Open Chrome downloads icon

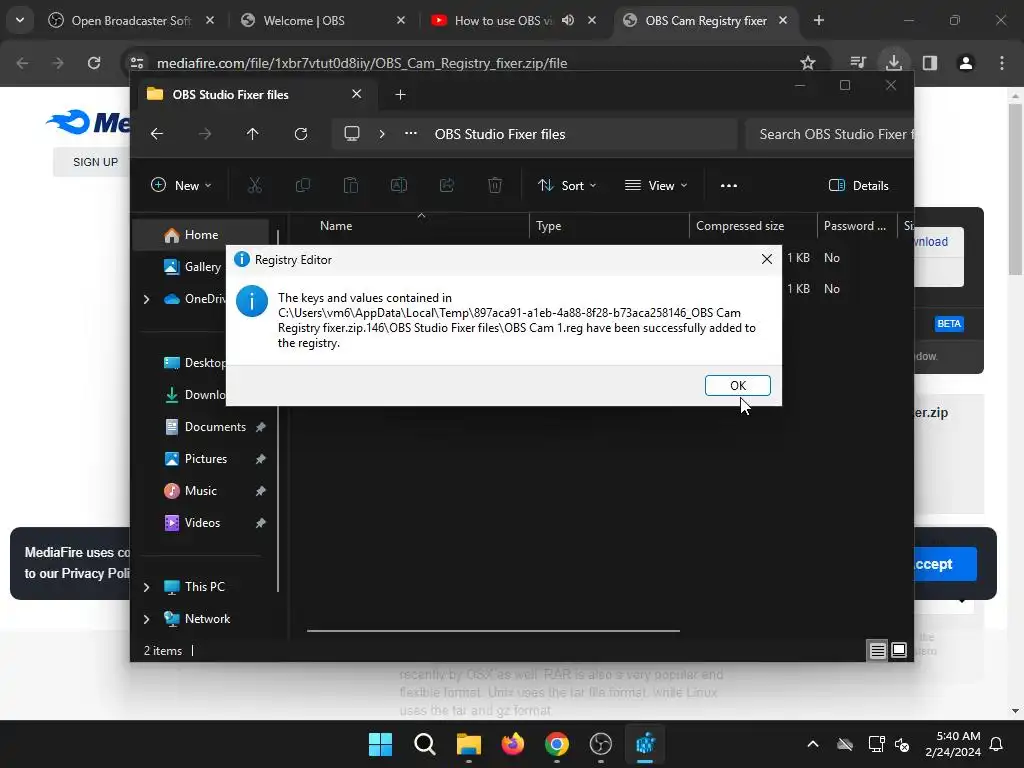894,63
